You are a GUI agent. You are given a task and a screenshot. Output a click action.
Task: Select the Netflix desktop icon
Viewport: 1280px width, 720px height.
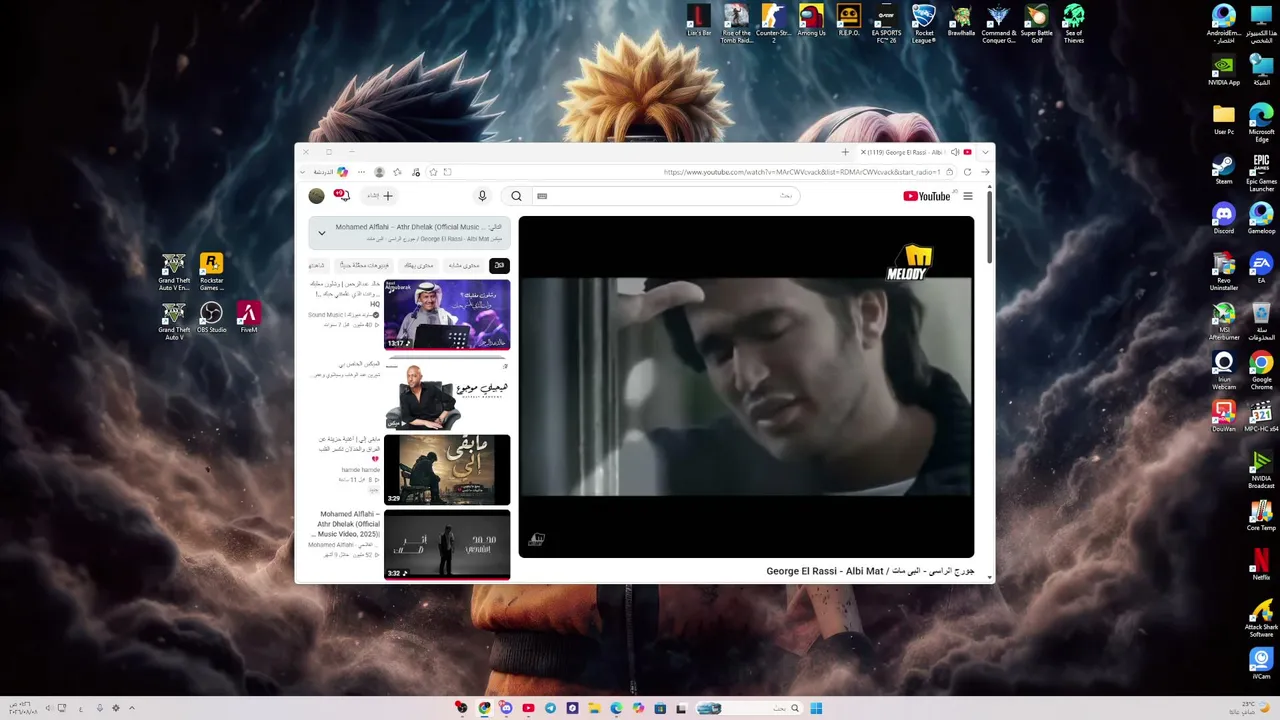1261,564
